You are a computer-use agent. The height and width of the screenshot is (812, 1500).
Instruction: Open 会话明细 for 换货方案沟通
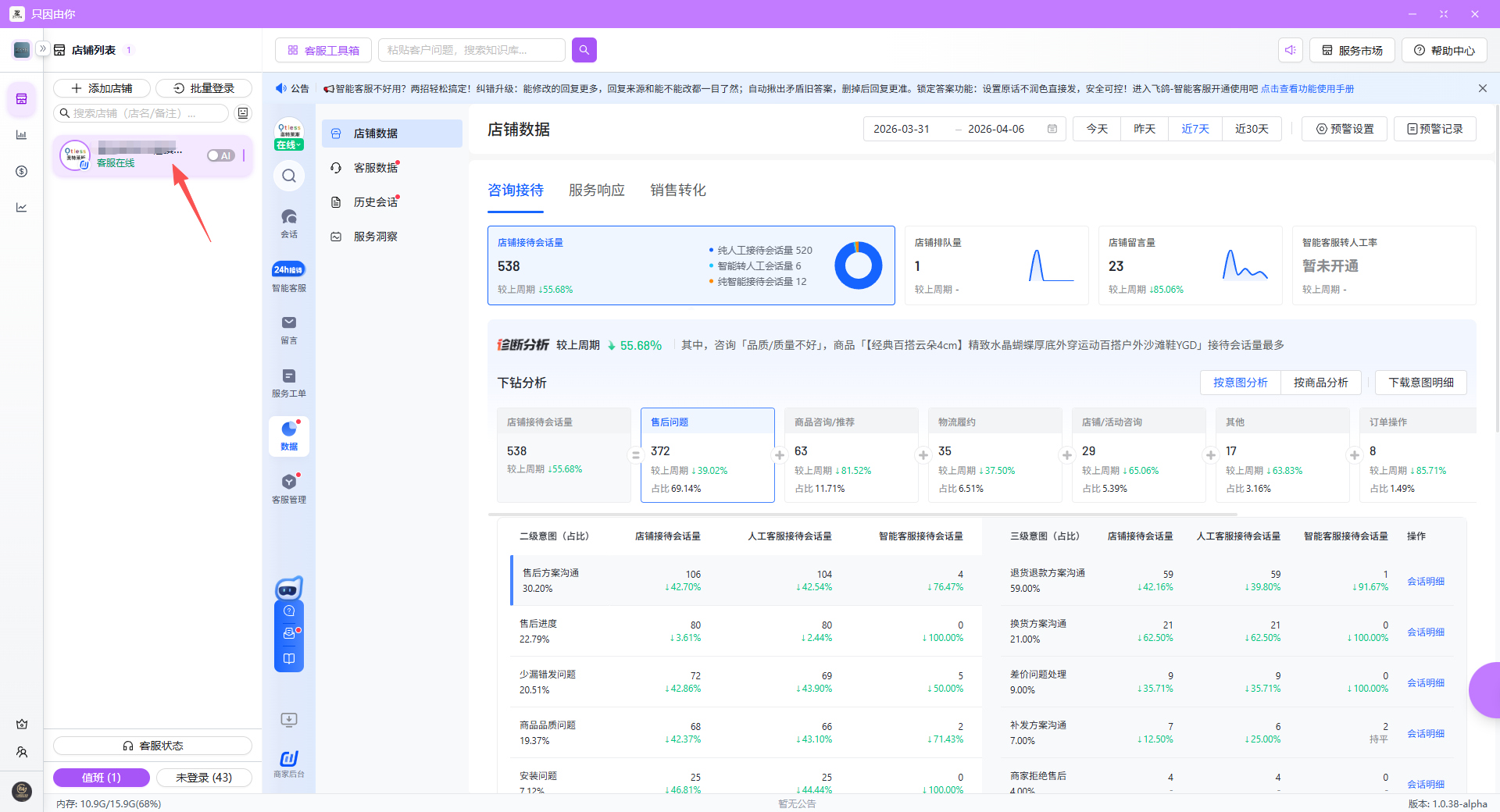1426,632
